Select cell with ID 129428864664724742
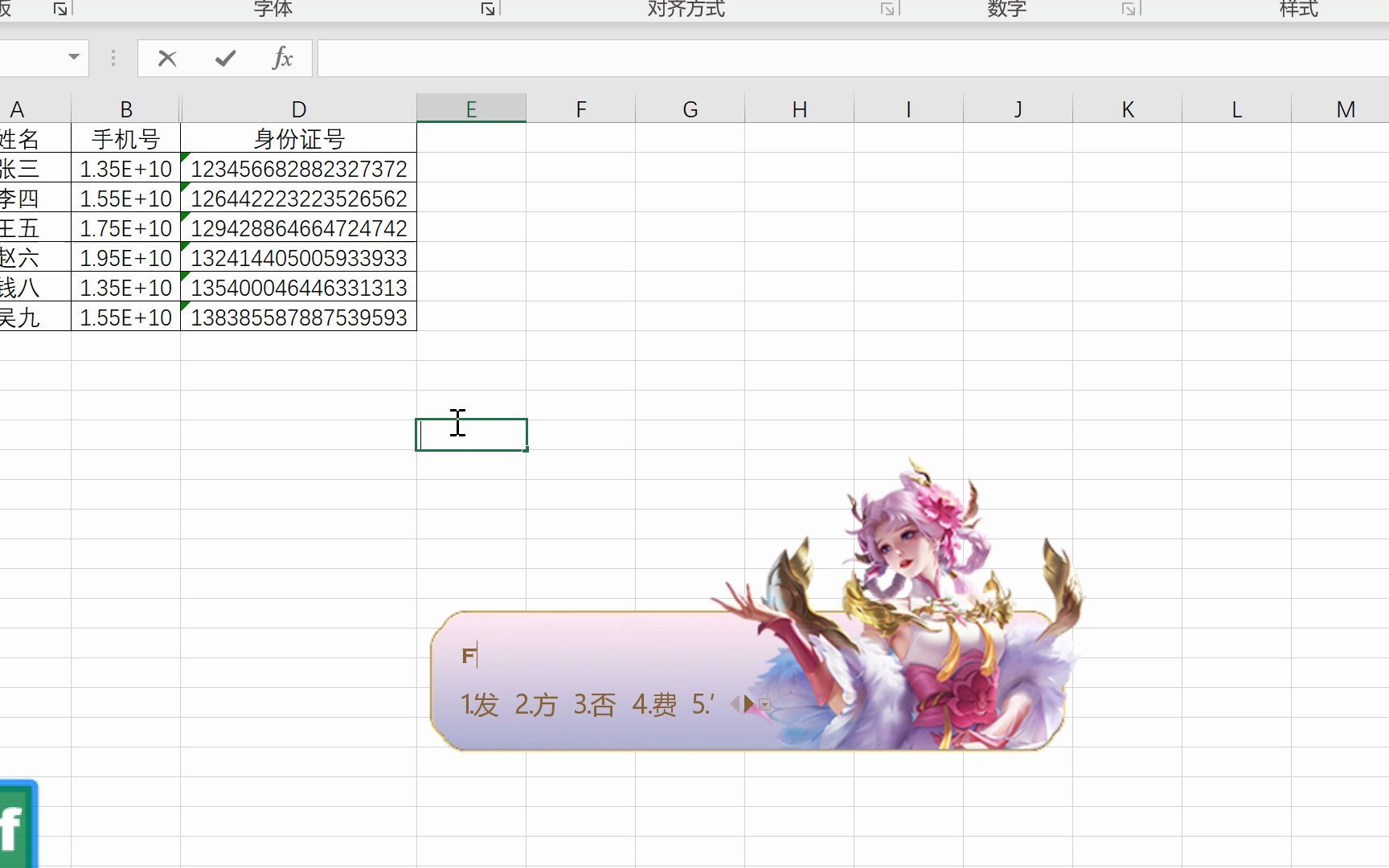The height and width of the screenshot is (868, 1389). pyautogui.click(x=299, y=227)
